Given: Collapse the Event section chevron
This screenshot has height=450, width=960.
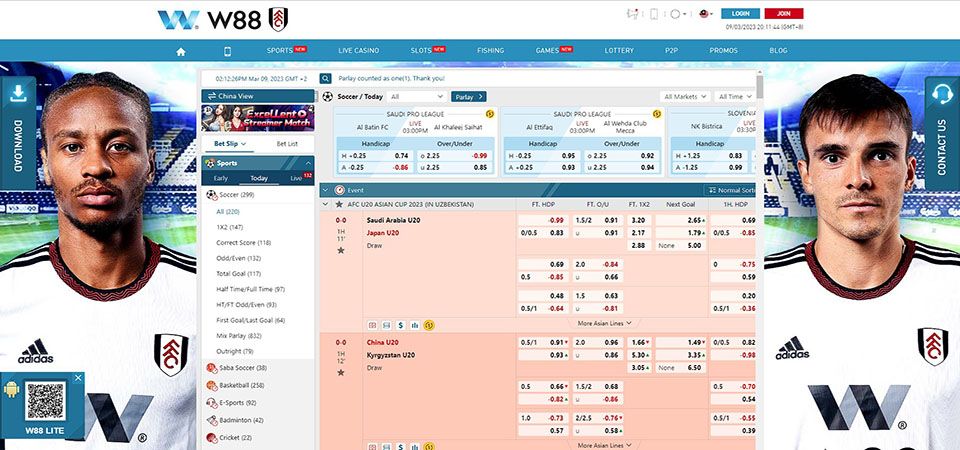Looking at the screenshot, I should 325,190.
